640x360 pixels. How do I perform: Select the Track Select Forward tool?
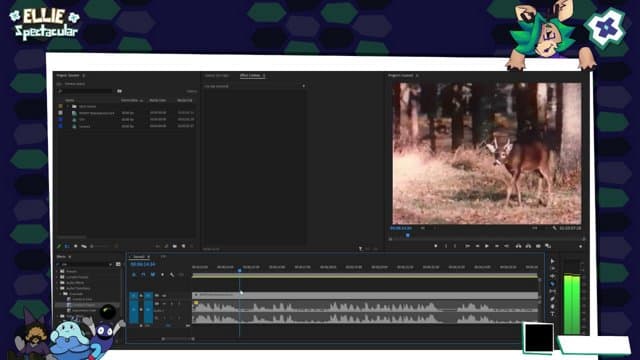click(552, 269)
